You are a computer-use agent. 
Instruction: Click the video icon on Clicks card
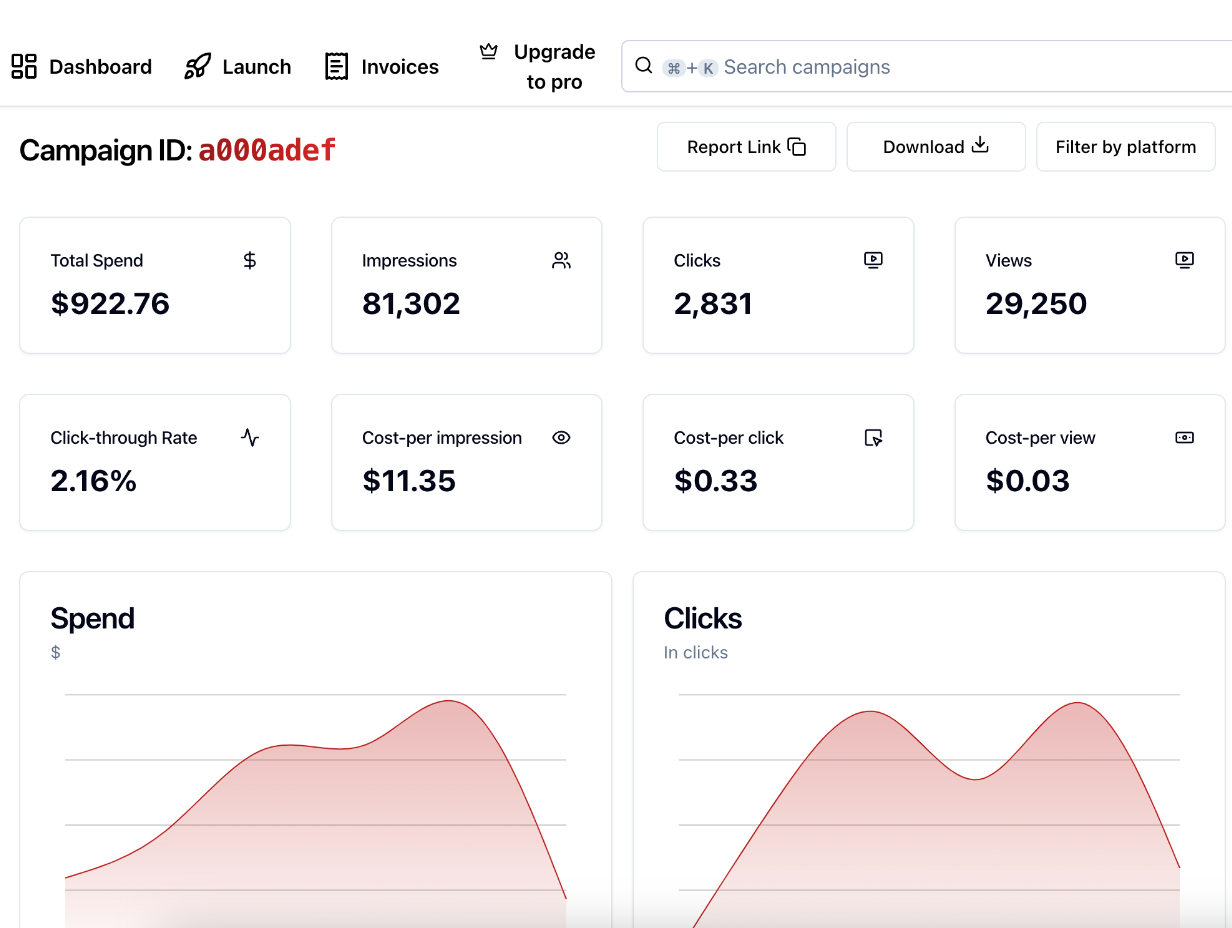(x=873, y=259)
